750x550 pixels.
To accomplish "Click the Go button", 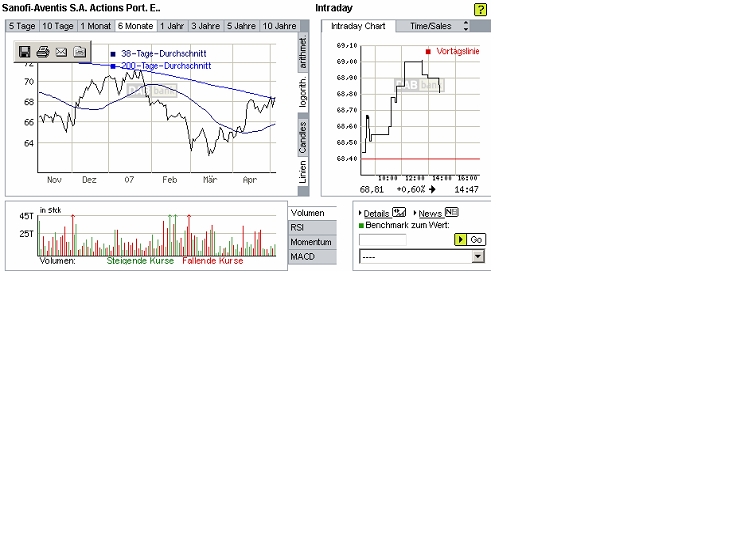I will pyautogui.click(x=470, y=240).
